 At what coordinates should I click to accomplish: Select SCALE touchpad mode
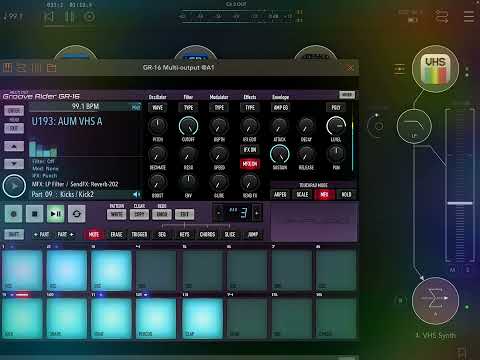302,195
